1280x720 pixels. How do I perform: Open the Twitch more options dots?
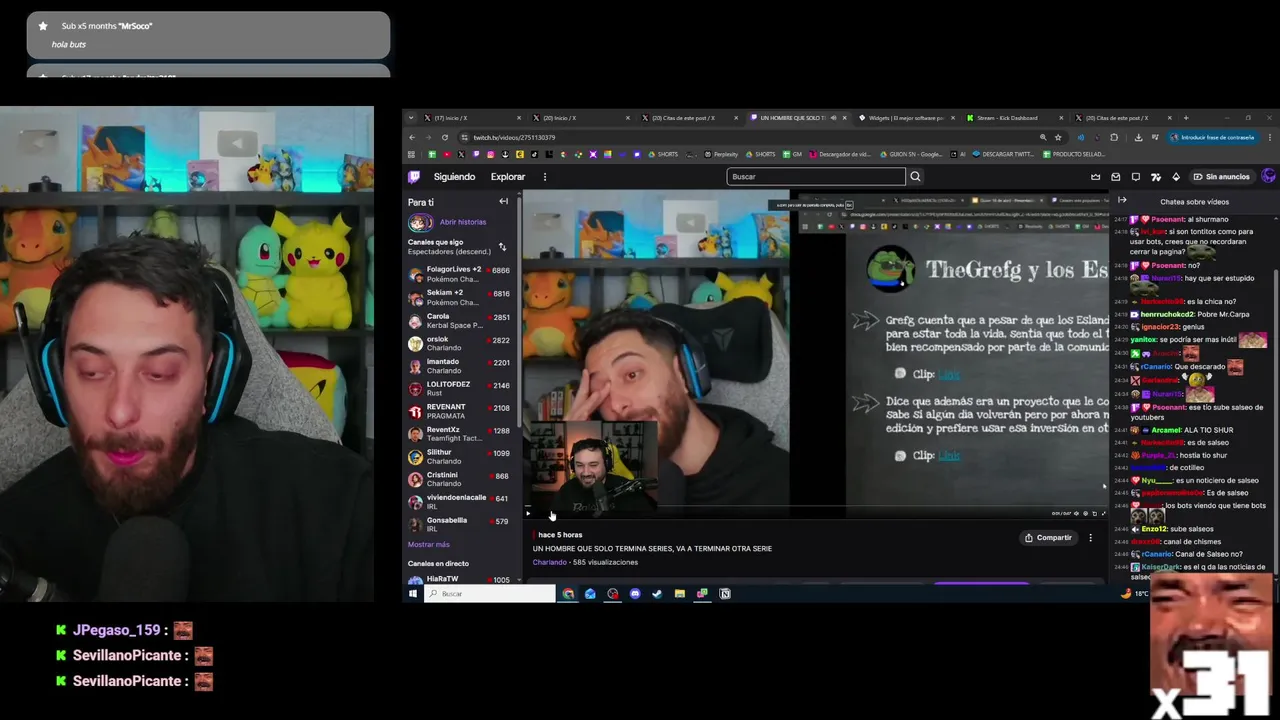coord(545,177)
